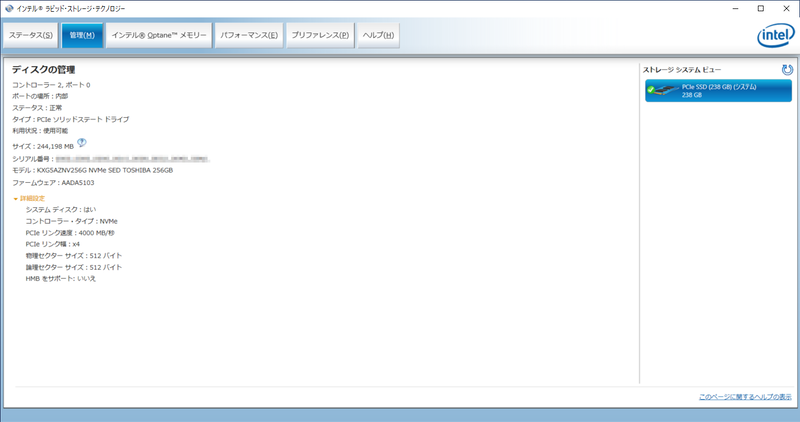Click the Intel logo
The width and height of the screenshot is (800, 422).
point(776,36)
